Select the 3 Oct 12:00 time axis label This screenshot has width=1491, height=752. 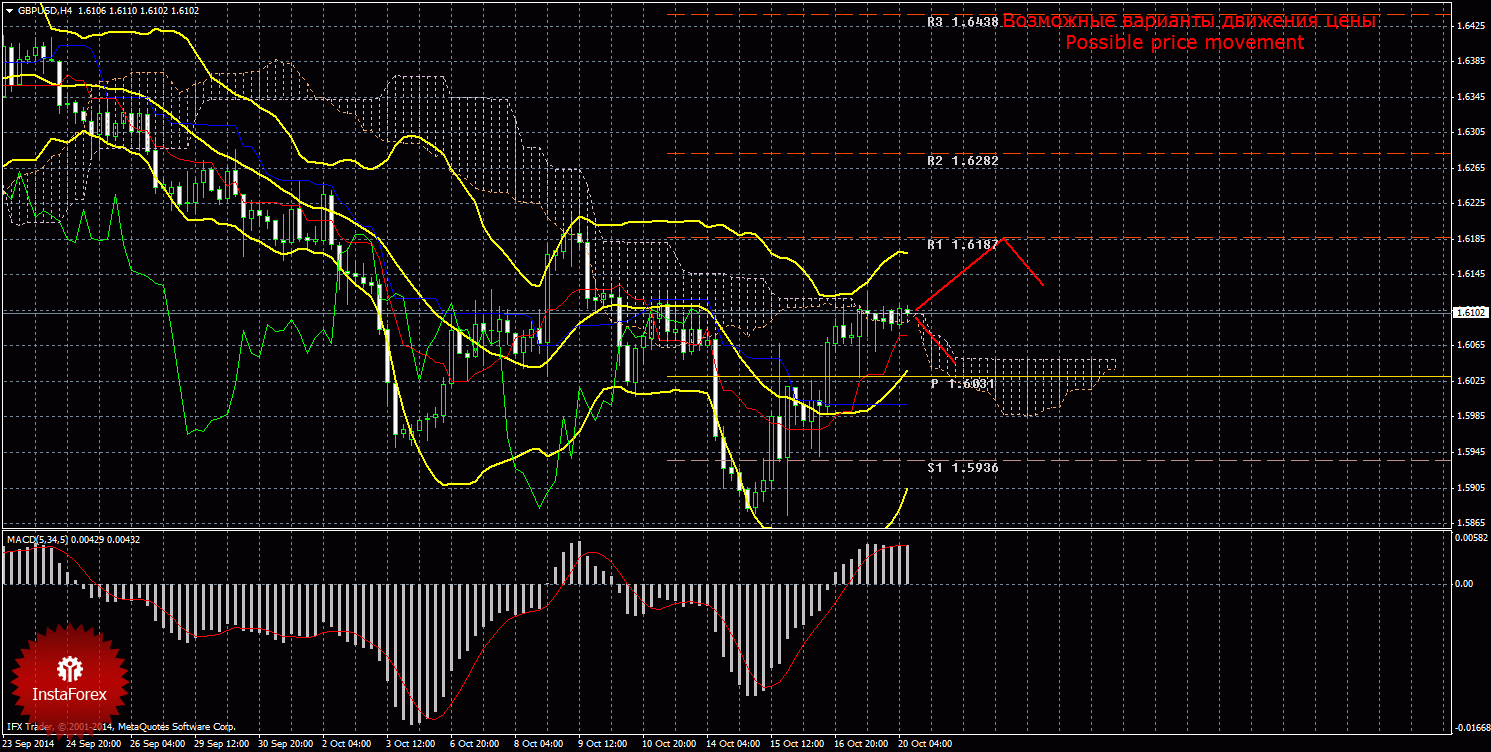click(x=413, y=744)
